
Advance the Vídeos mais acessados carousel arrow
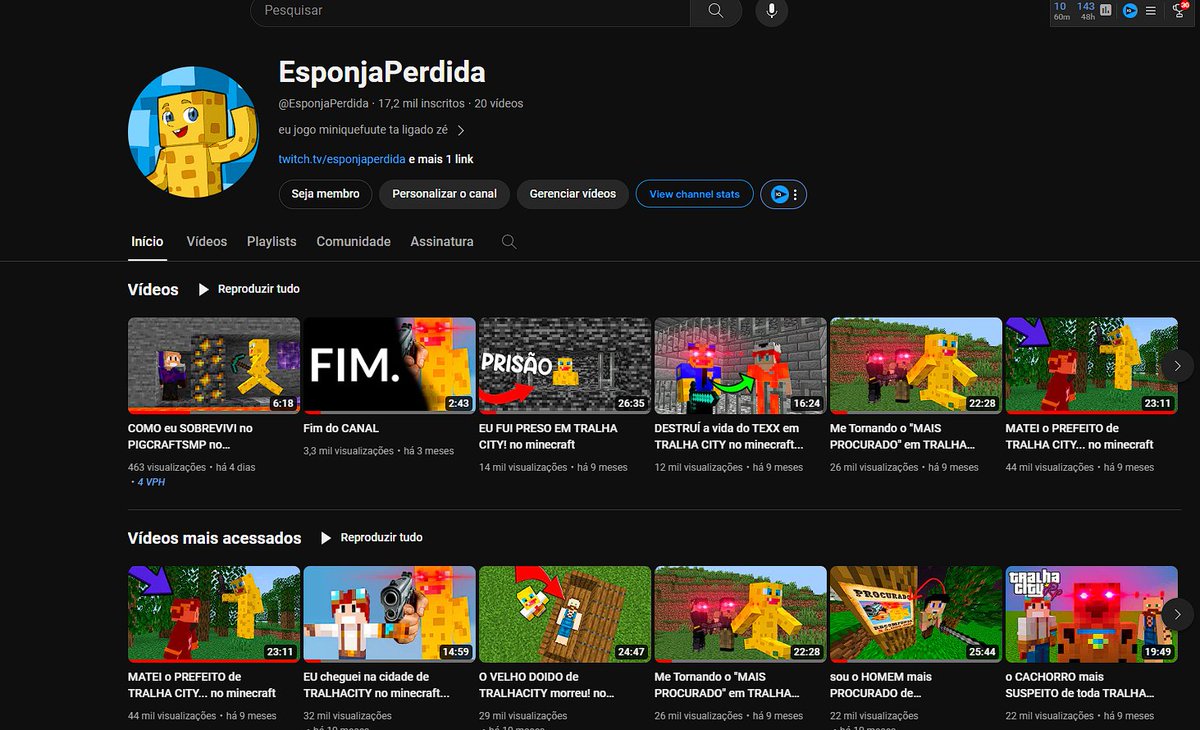pyautogui.click(x=1177, y=614)
